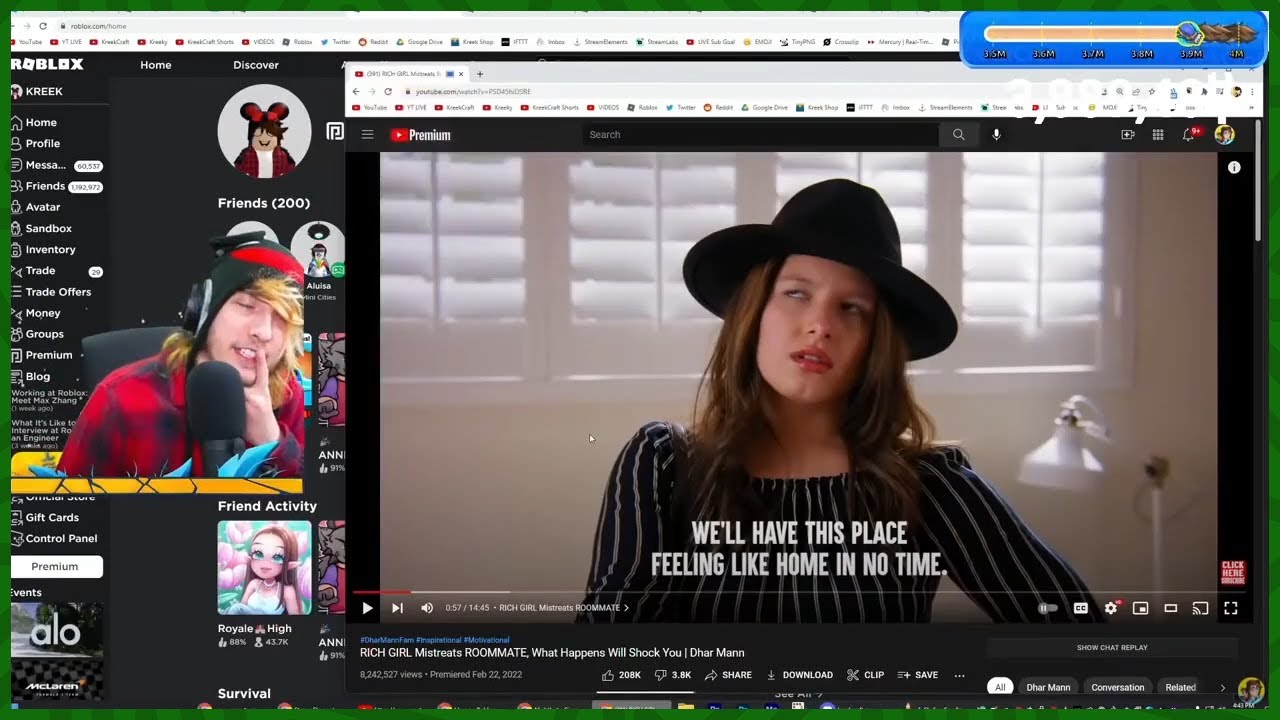Open the player settings gear
This screenshot has height=720, width=1280.
coord(1111,608)
